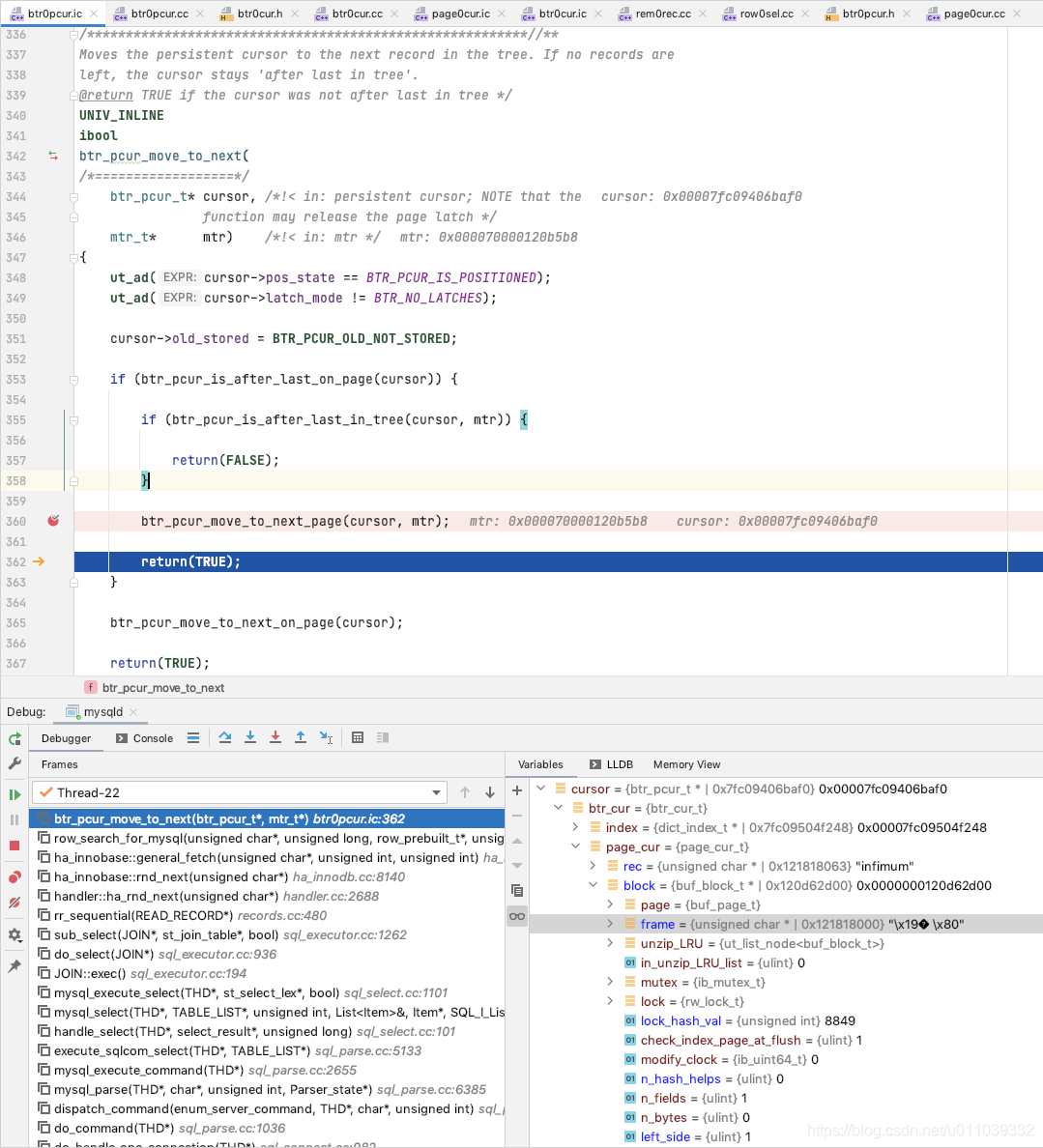
Task: Move watch up triangle icon
Action: [517, 841]
